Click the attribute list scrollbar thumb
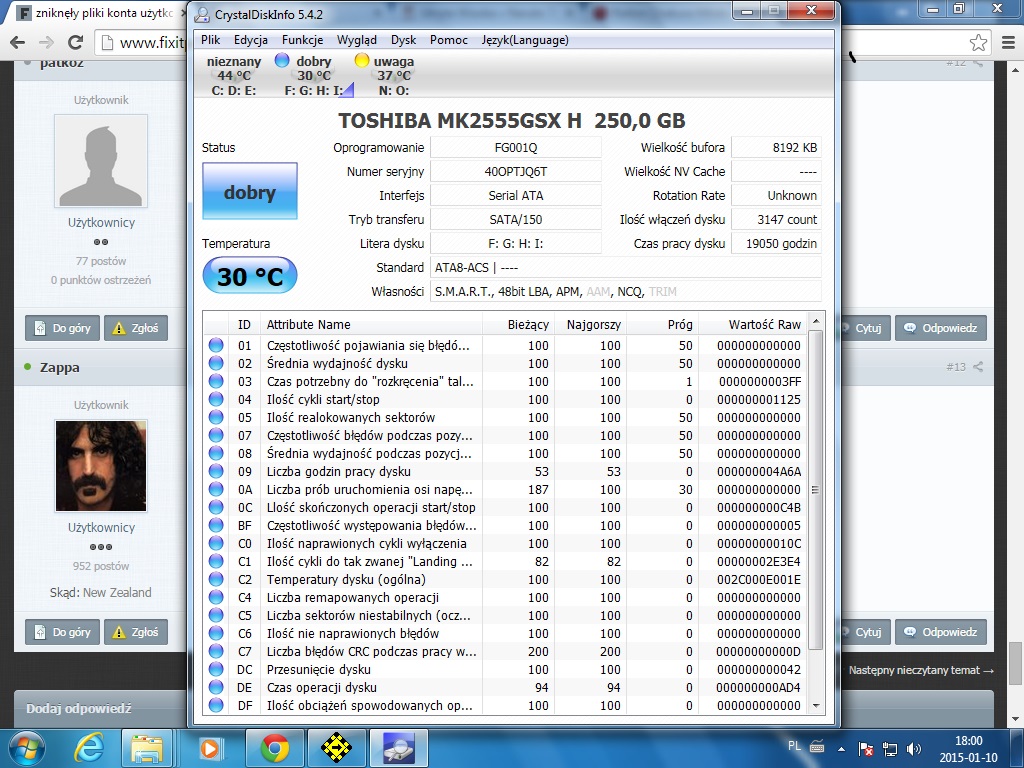Screen dimensions: 1024x768 [815, 490]
